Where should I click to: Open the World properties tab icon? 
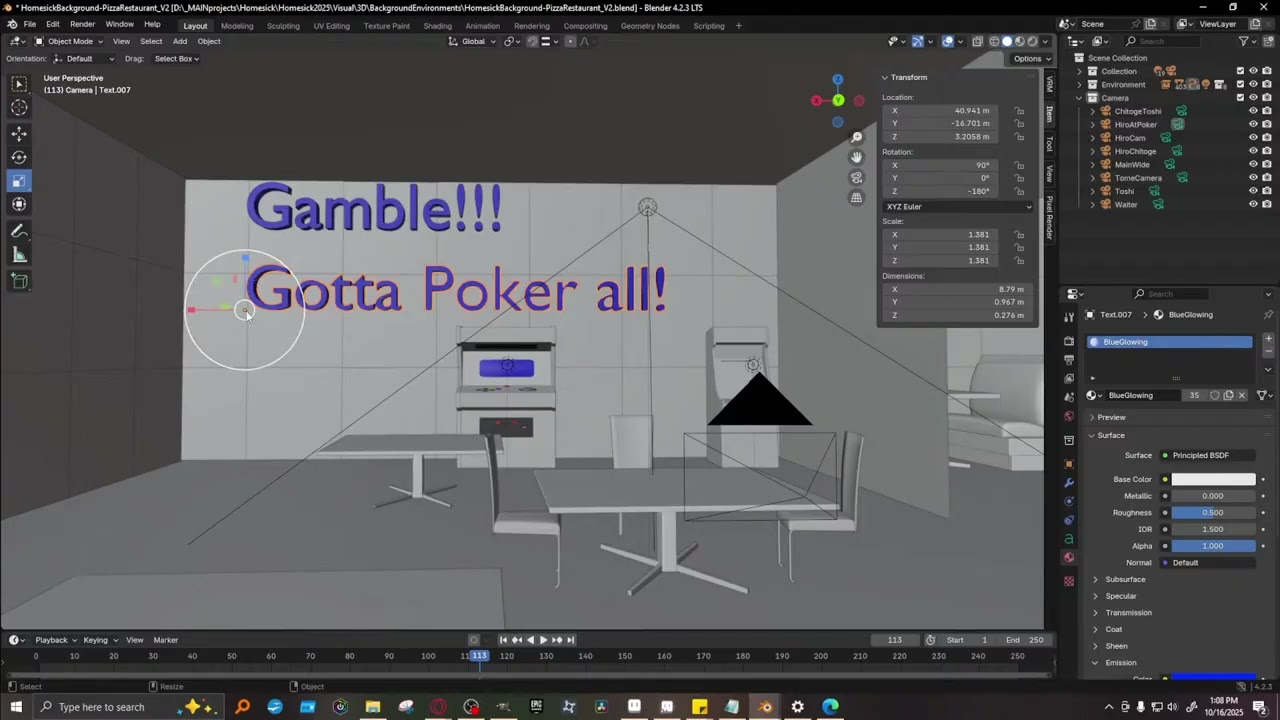click(x=1069, y=416)
